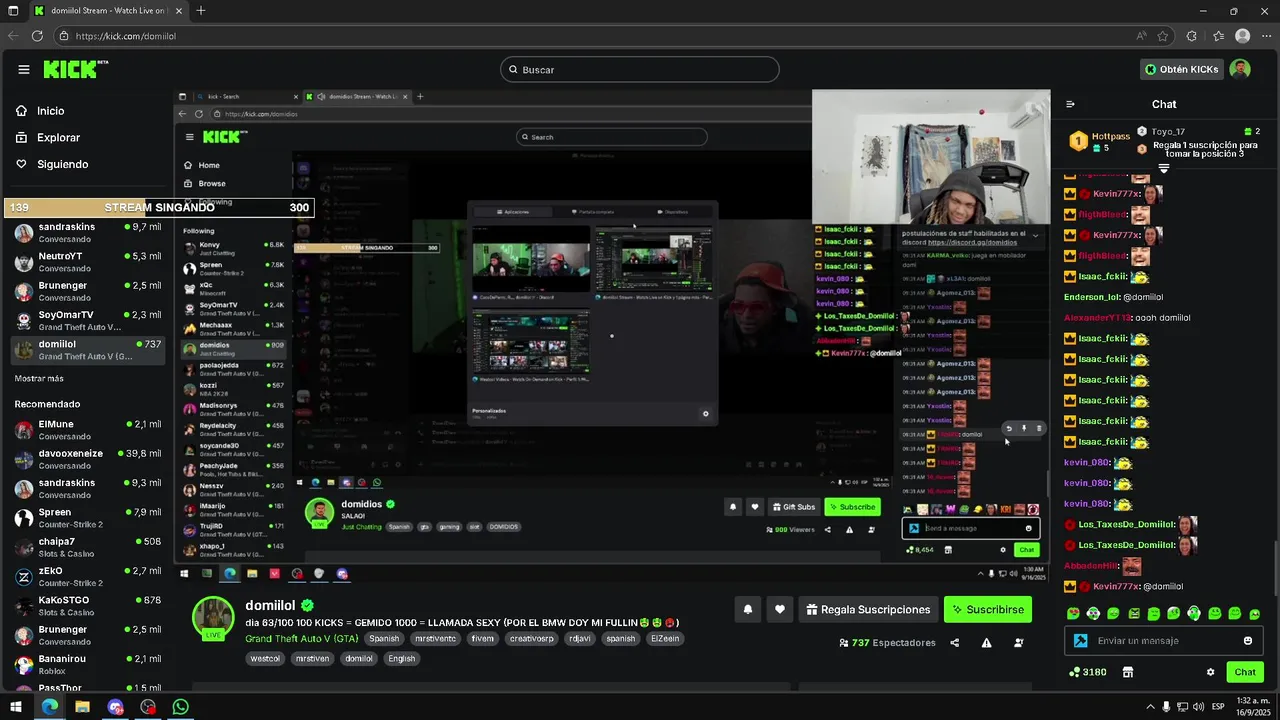Click the fivem tag

pyautogui.click(x=482, y=638)
